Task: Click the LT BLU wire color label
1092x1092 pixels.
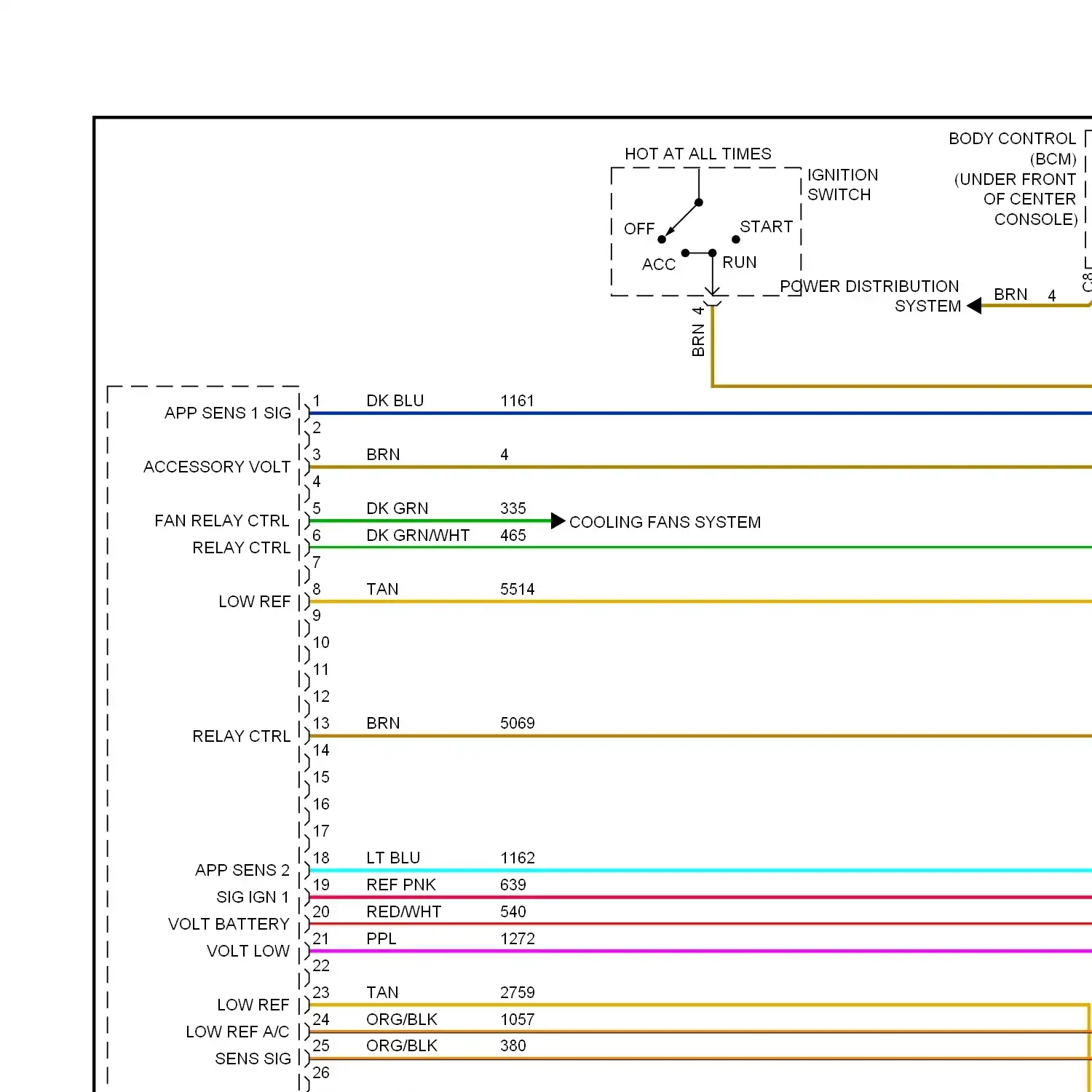Action: pos(393,858)
